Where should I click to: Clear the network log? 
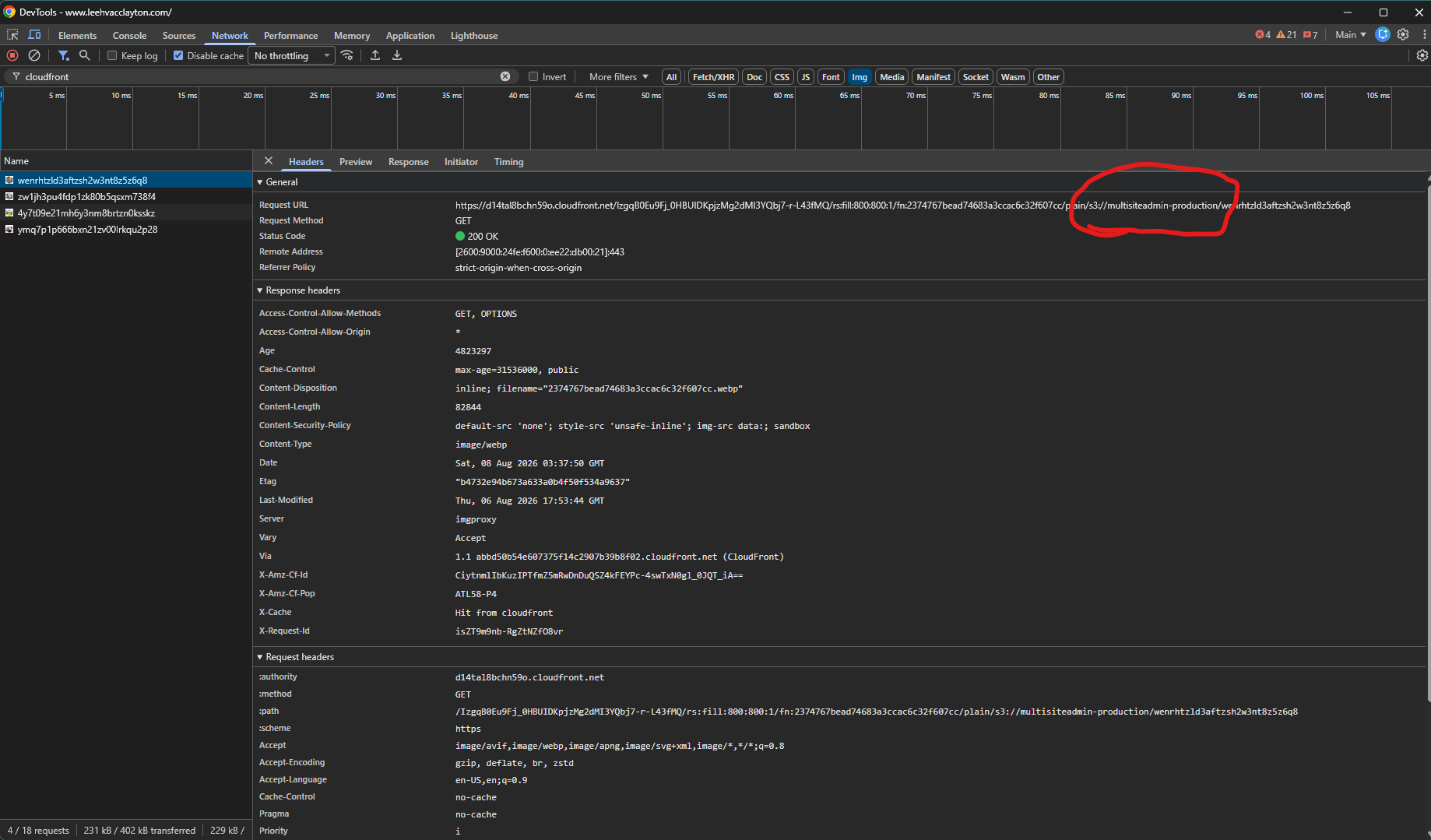(34, 55)
